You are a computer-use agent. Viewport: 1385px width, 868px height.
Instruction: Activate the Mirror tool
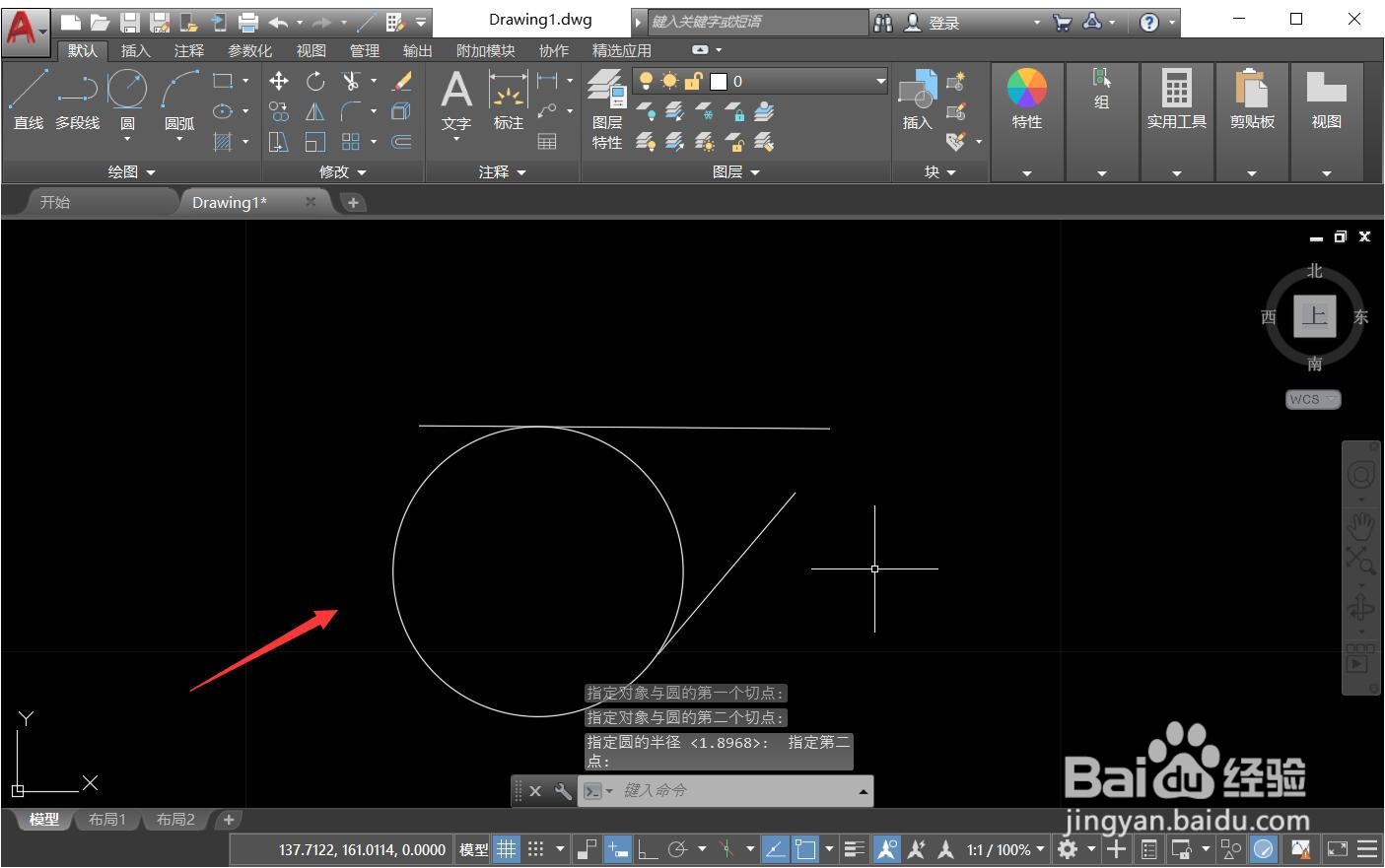coord(315,111)
